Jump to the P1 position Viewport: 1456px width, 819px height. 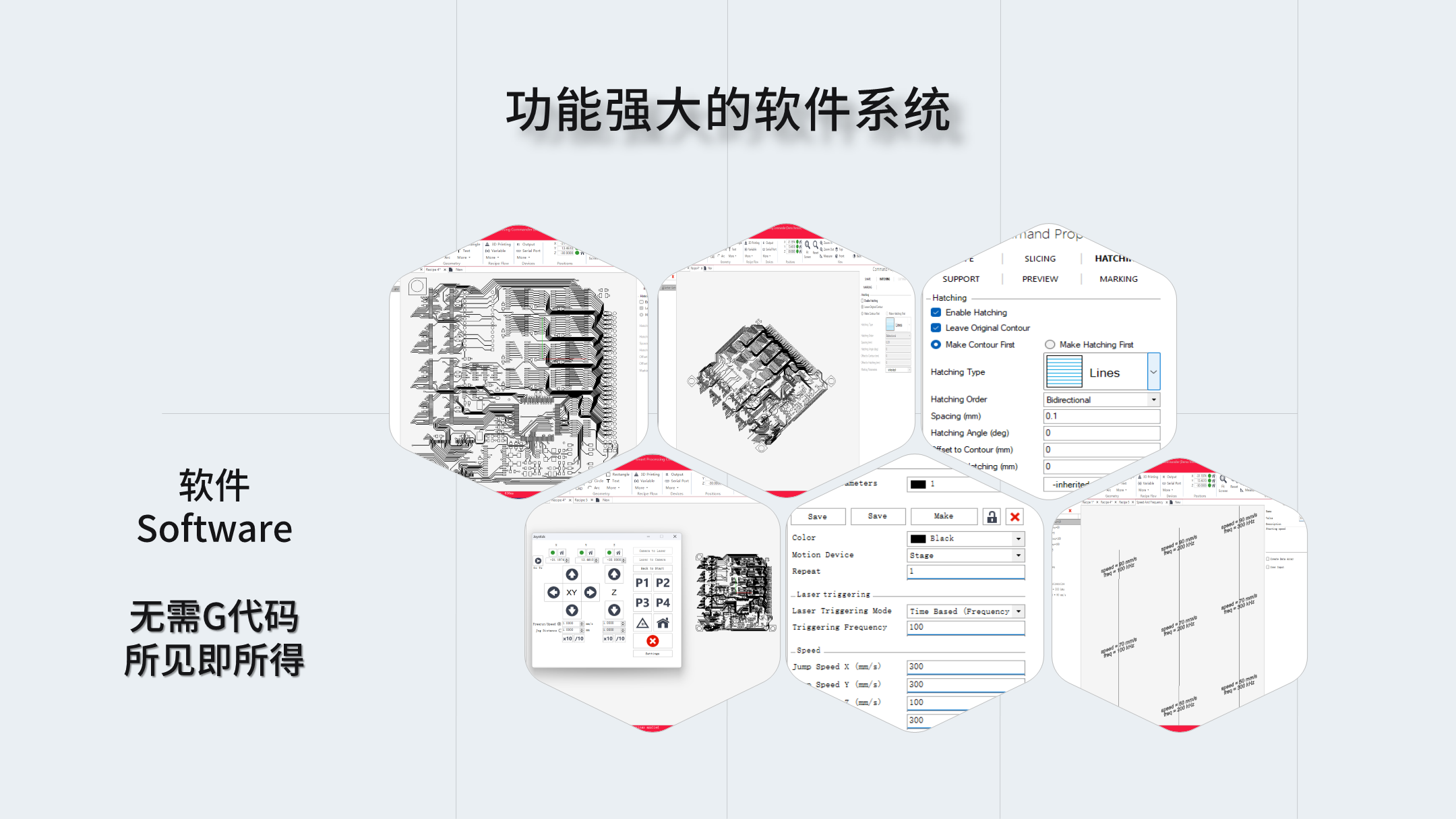642,583
